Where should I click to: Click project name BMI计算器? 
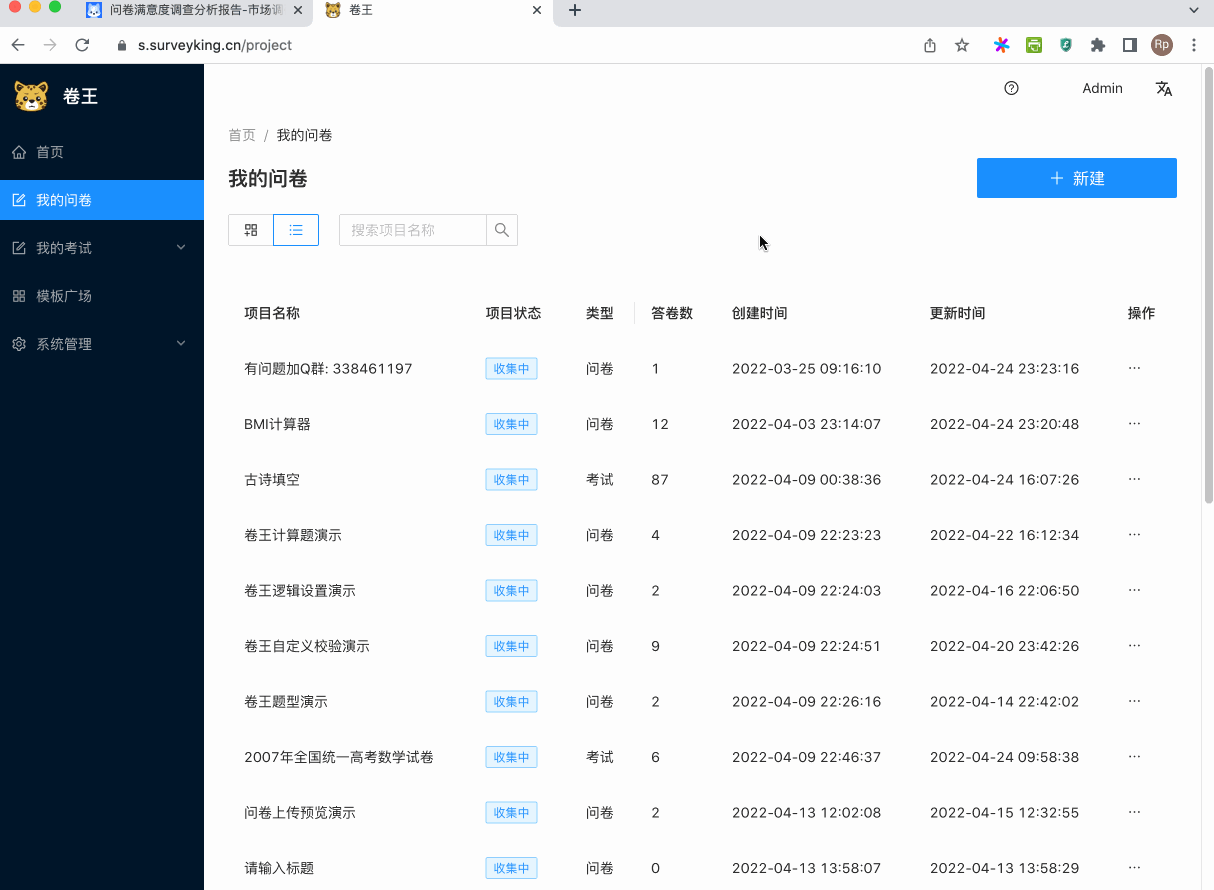click(x=277, y=424)
